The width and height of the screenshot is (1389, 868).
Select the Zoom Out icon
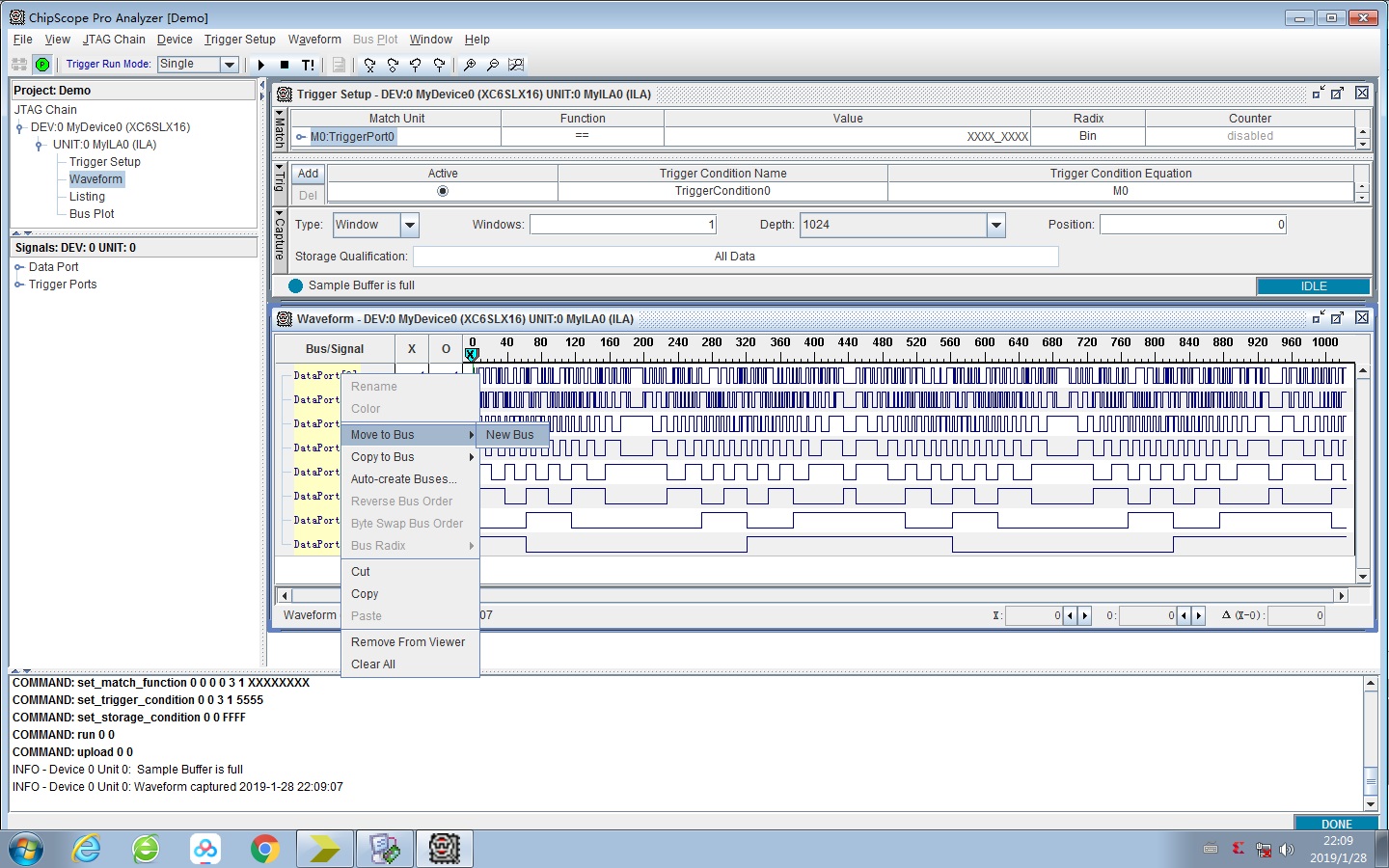pyautogui.click(x=495, y=65)
